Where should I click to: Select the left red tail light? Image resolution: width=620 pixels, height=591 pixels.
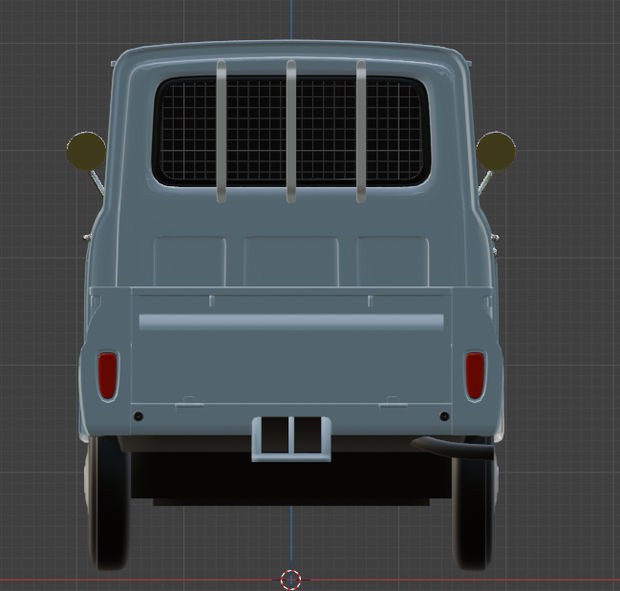coord(108,375)
